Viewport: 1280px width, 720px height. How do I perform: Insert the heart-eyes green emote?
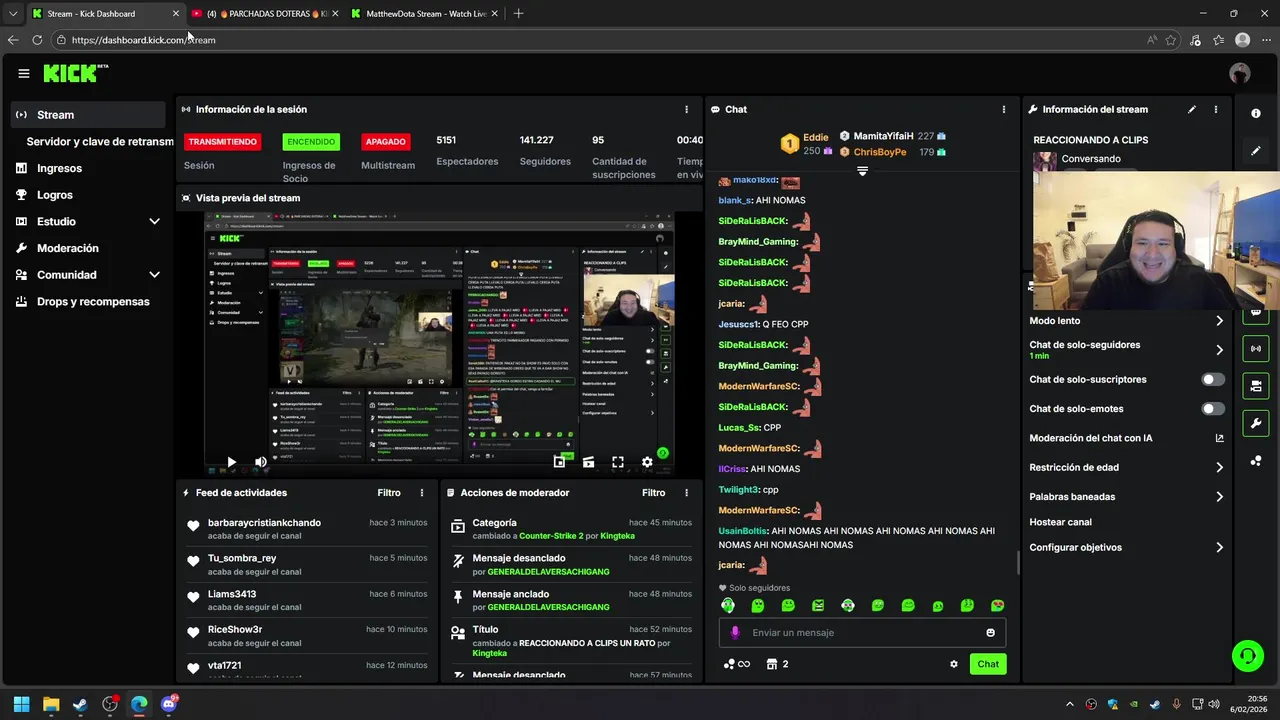click(x=997, y=605)
